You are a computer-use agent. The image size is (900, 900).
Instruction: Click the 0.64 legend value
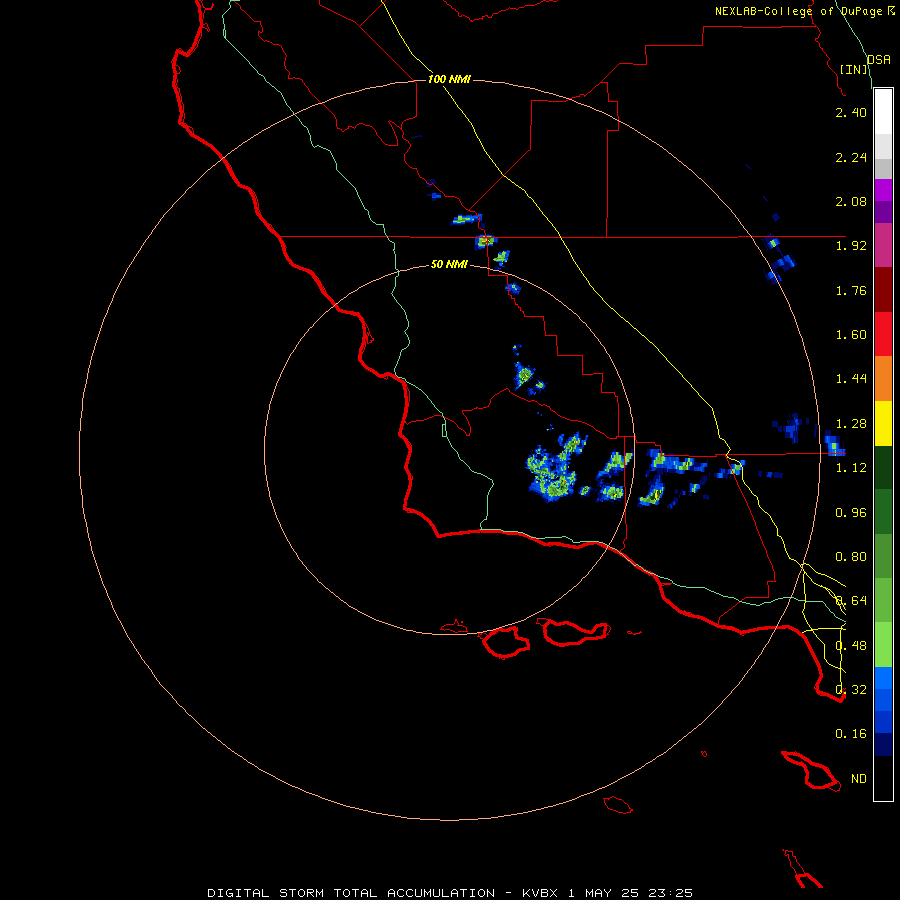click(x=851, y=601)
